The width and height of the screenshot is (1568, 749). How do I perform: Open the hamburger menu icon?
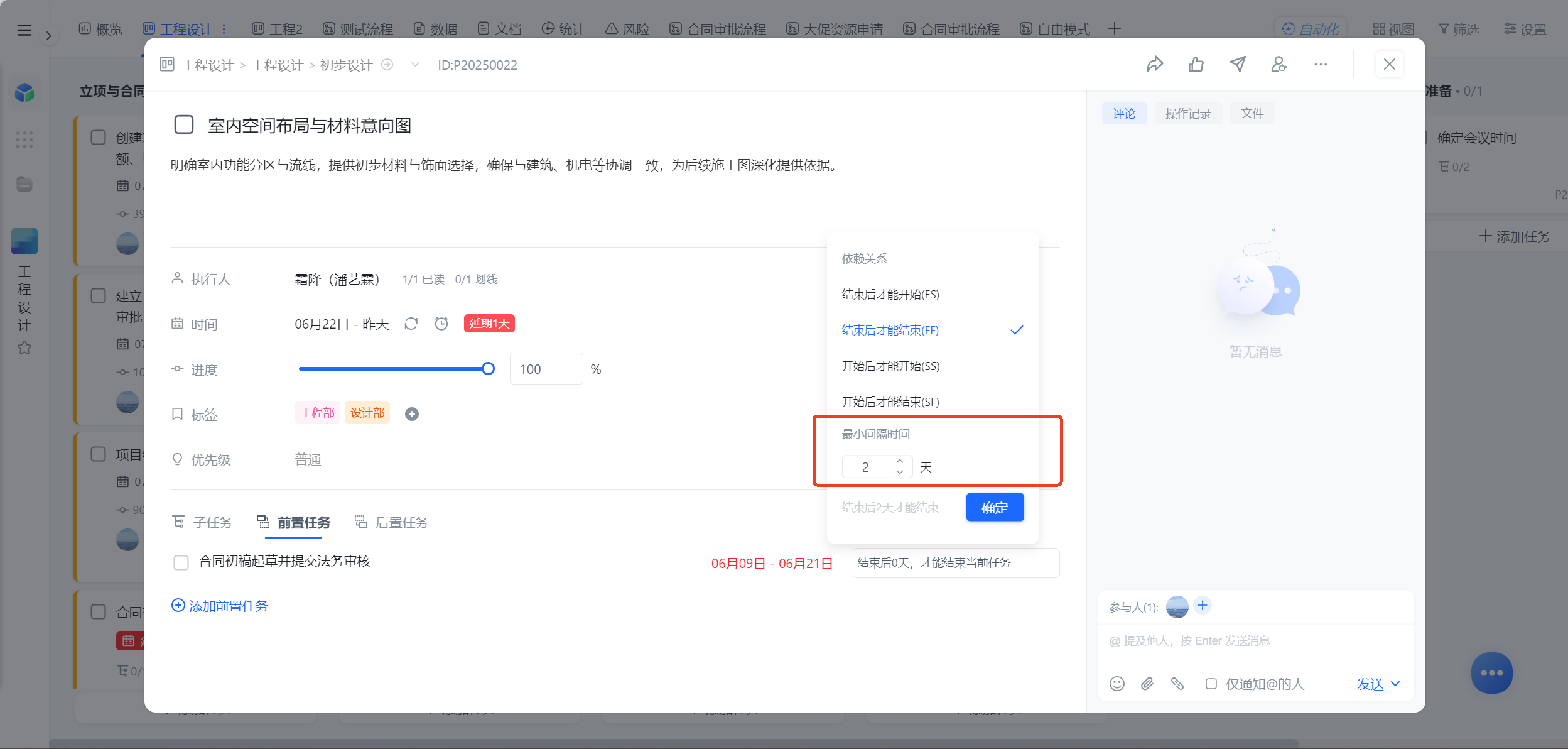pos(24,30)
